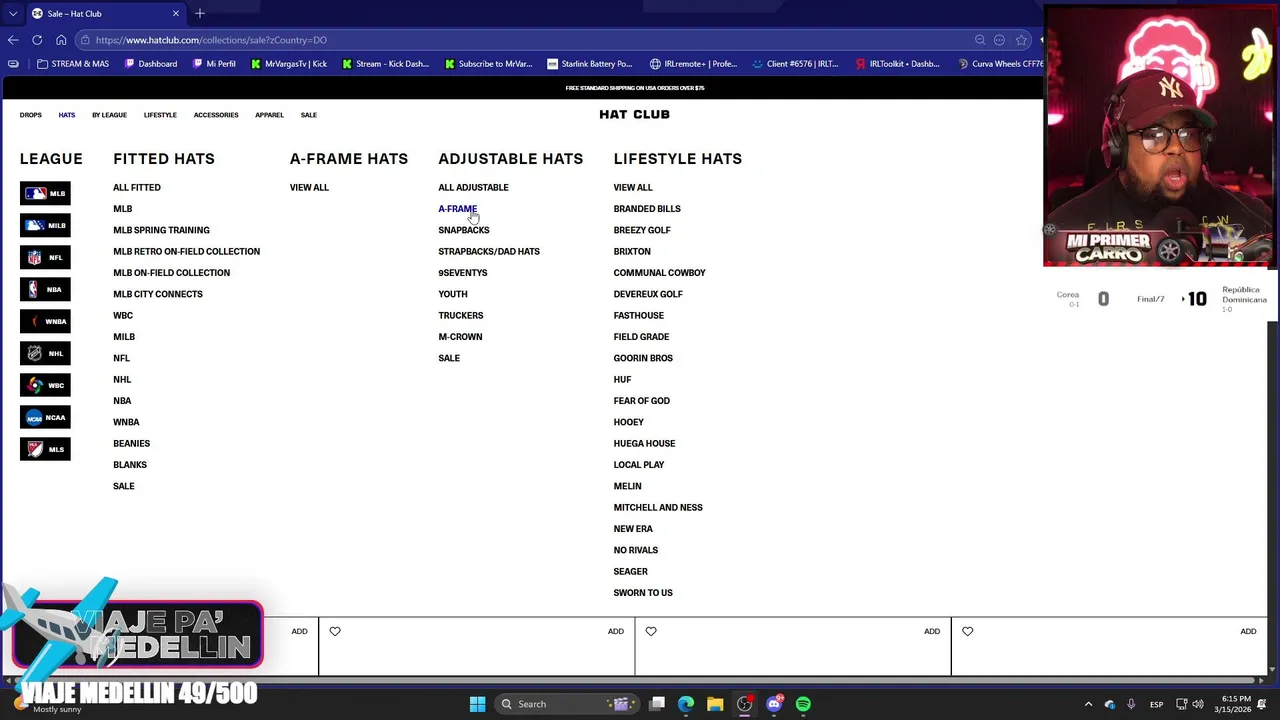Open the Starlink Battery bookmark
The image size is (1280, 720).
(x=590, y=64)
